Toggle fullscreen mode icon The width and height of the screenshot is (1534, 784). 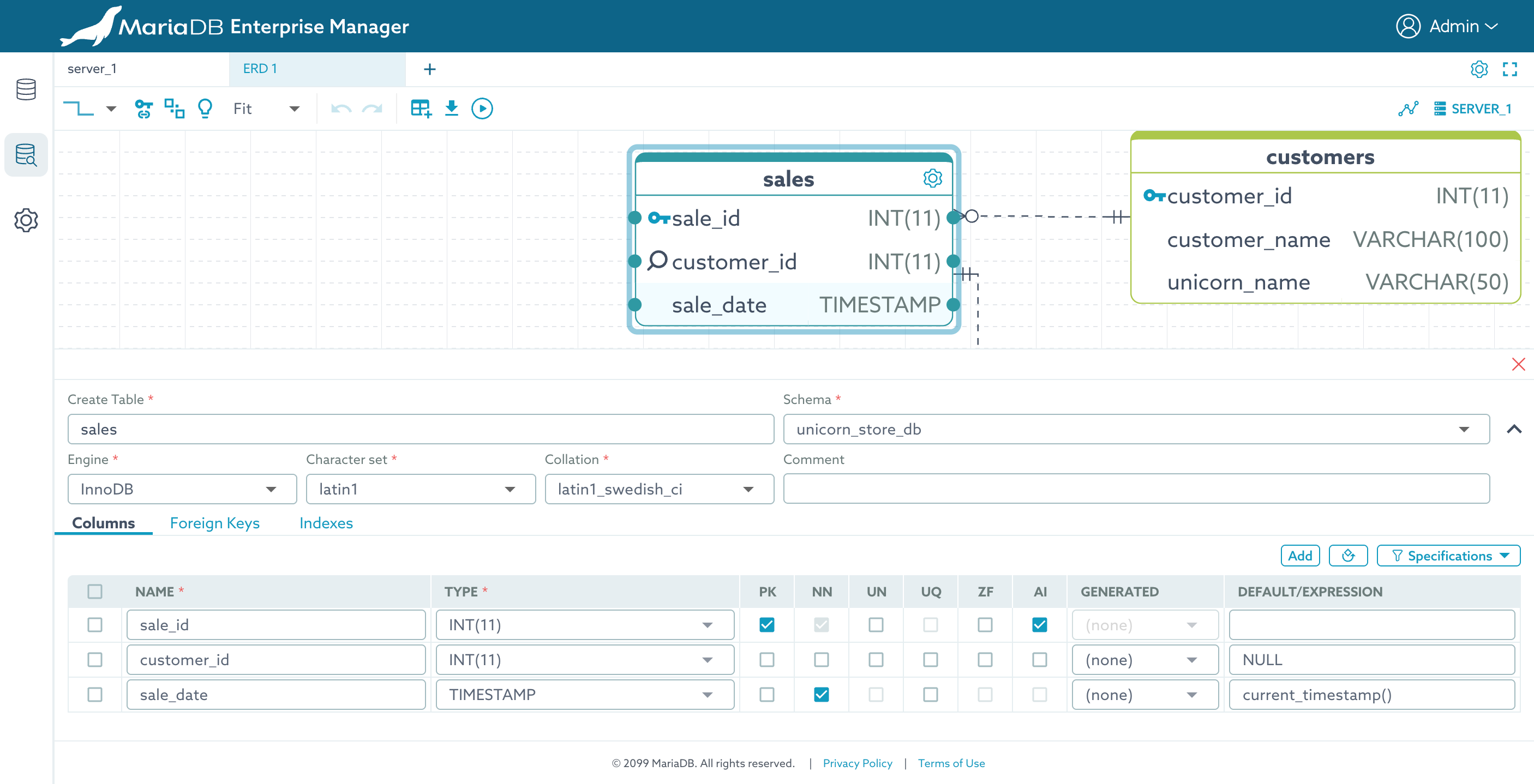pyautogui.click(x=1509, y=69)
